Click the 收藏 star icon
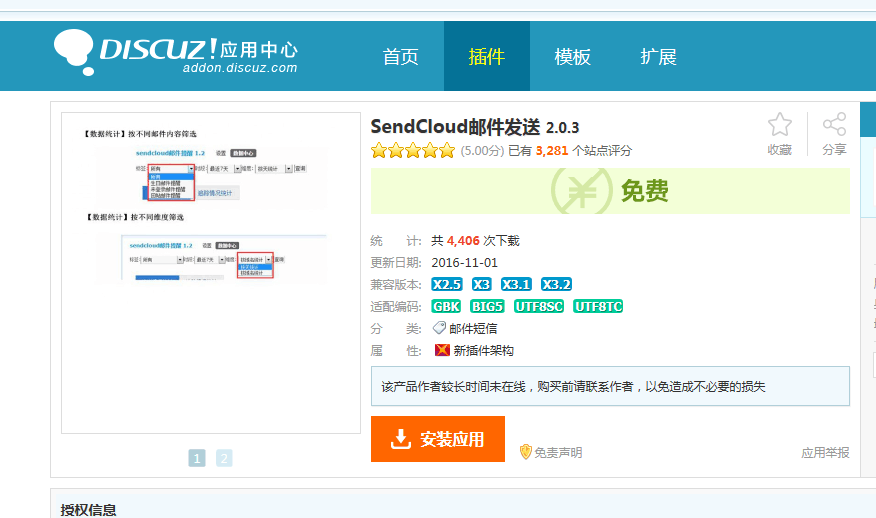 (779, 125)
